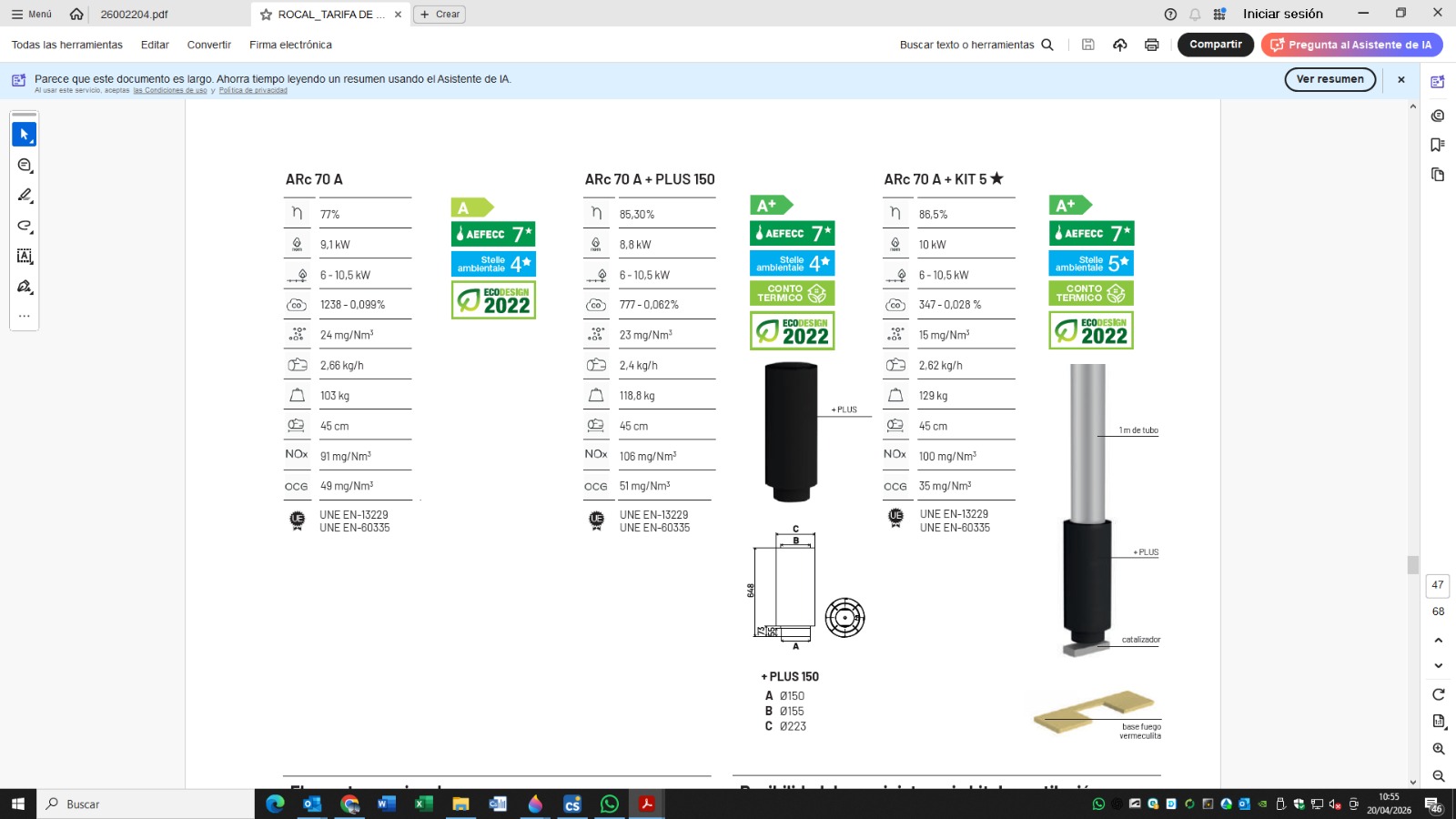Open the Windows Start menu
The height and width of the screenshot is (819, 1456).
(18, 804)
